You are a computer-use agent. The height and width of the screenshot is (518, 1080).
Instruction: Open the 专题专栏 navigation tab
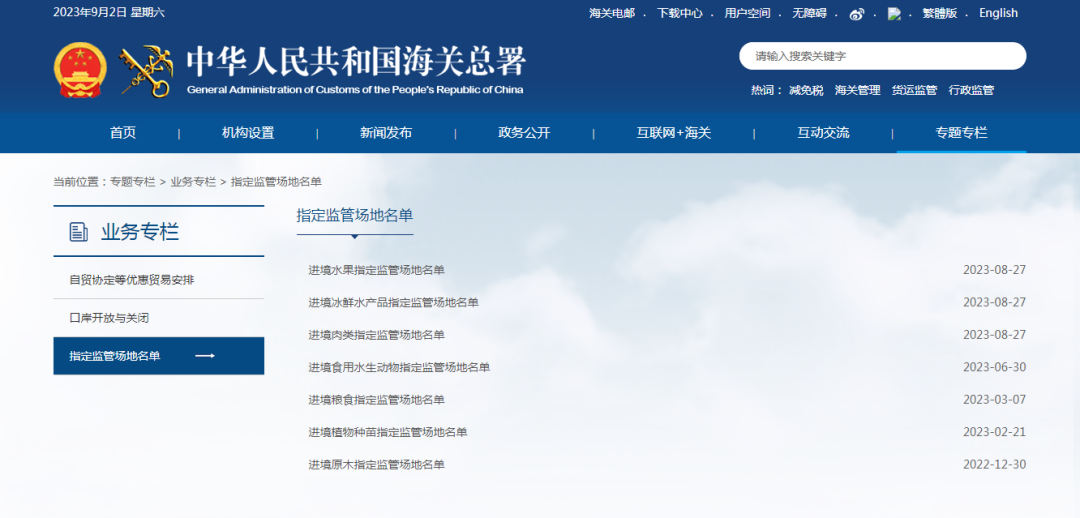tap(960, 133)
